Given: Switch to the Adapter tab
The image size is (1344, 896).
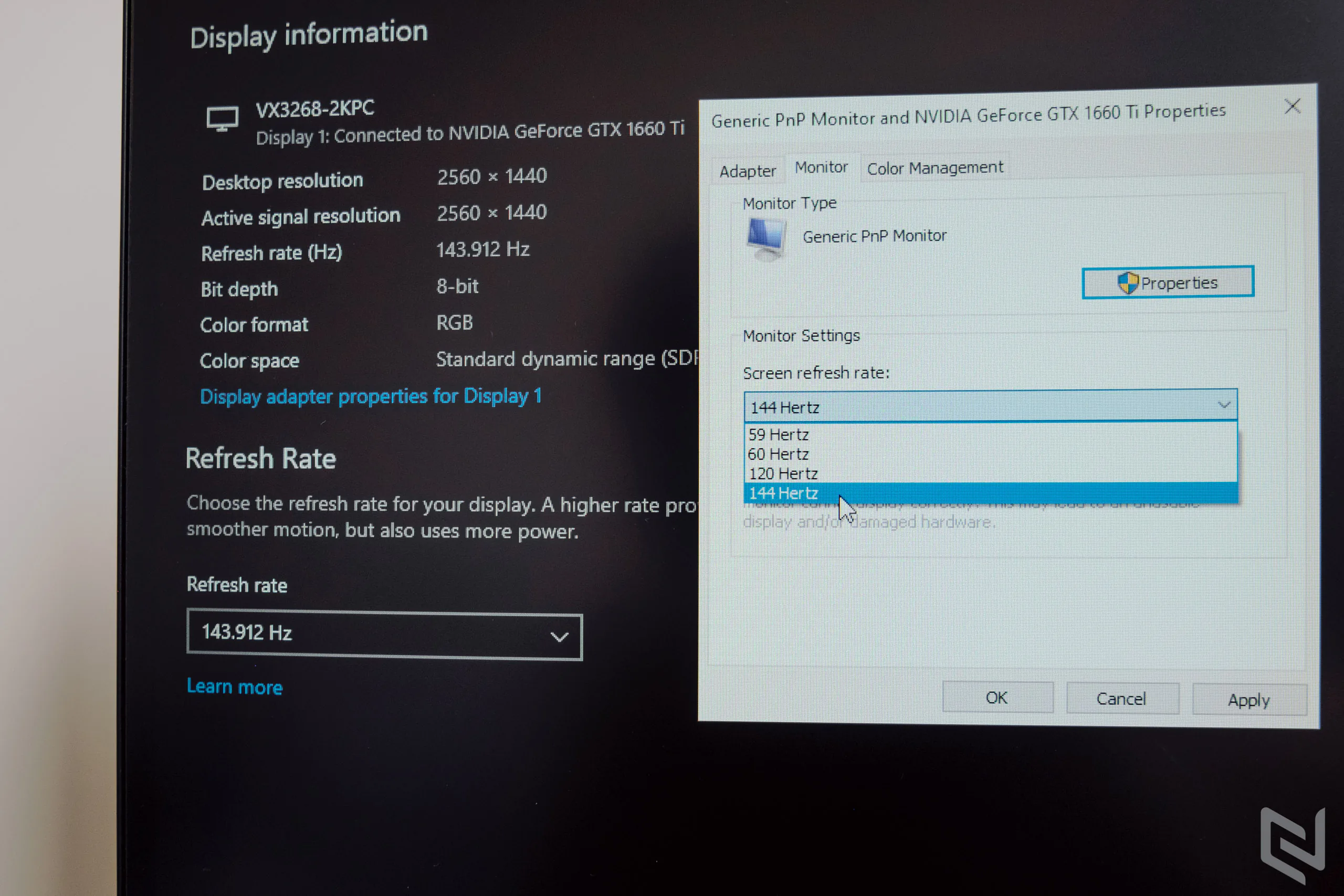Looking at the screenshot, I should coord(748,172).
